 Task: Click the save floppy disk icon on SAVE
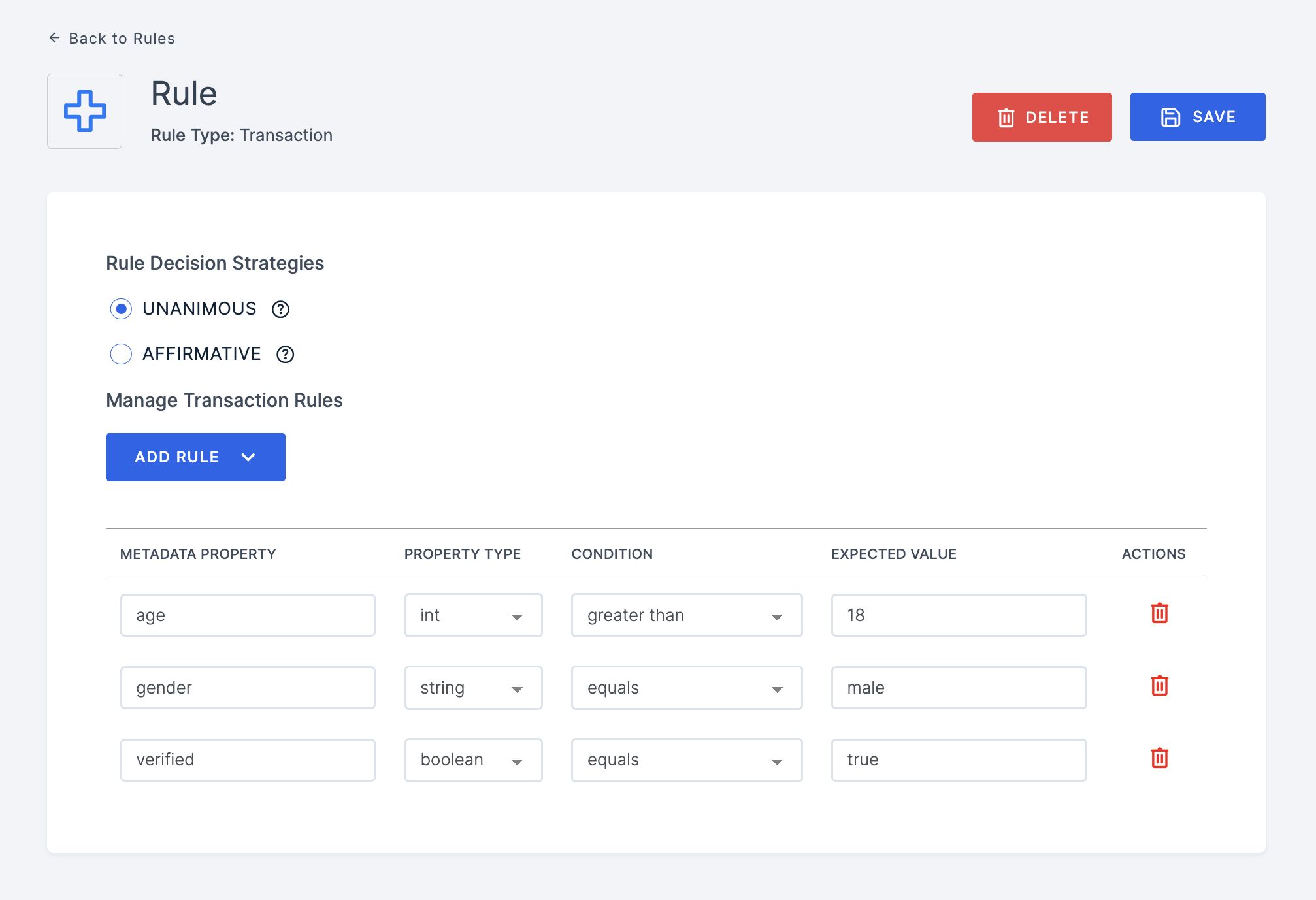pyautogui.click(x=1171, y=117)
